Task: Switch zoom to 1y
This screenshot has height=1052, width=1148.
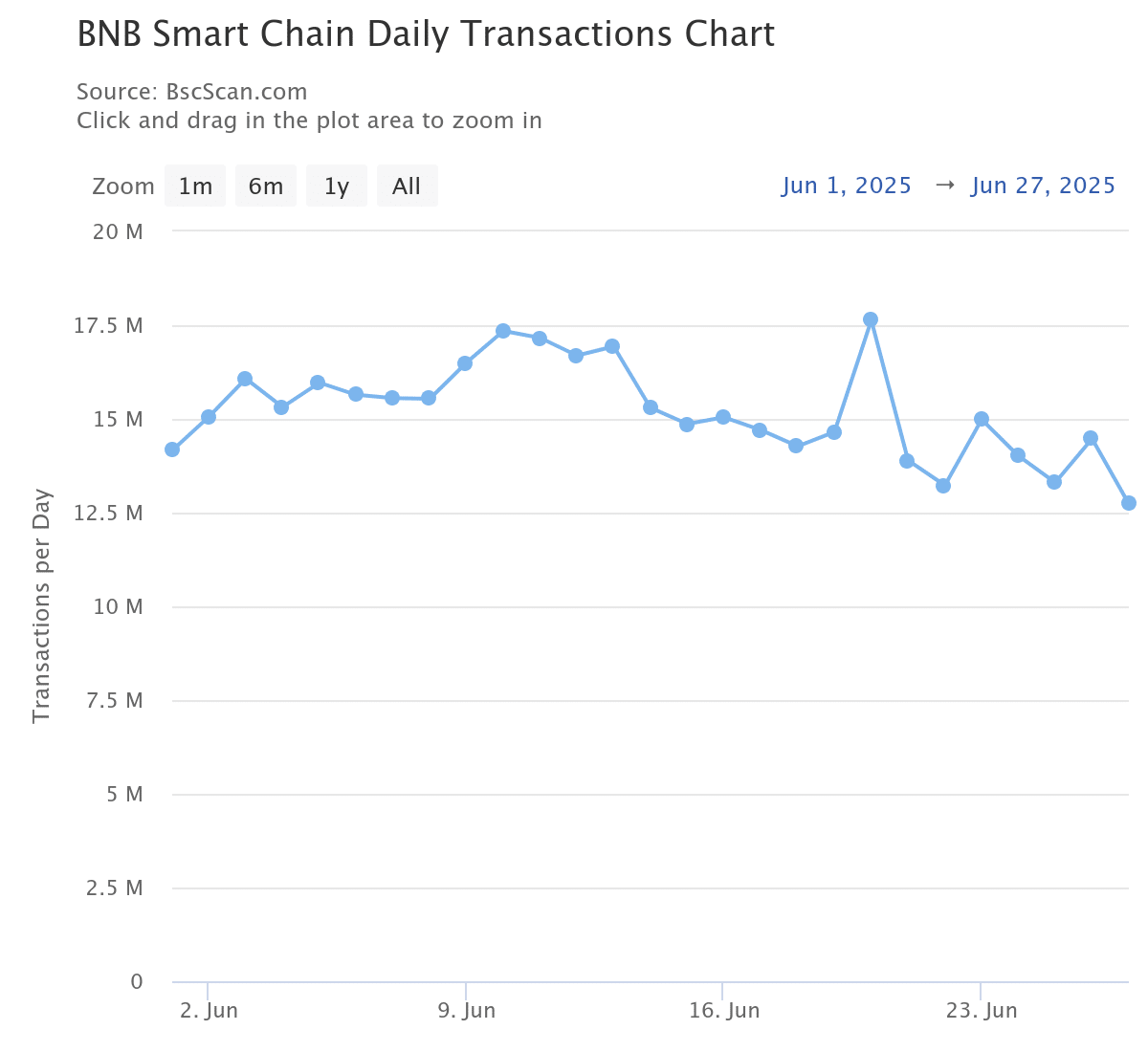Action: click(x=337, y=186)
